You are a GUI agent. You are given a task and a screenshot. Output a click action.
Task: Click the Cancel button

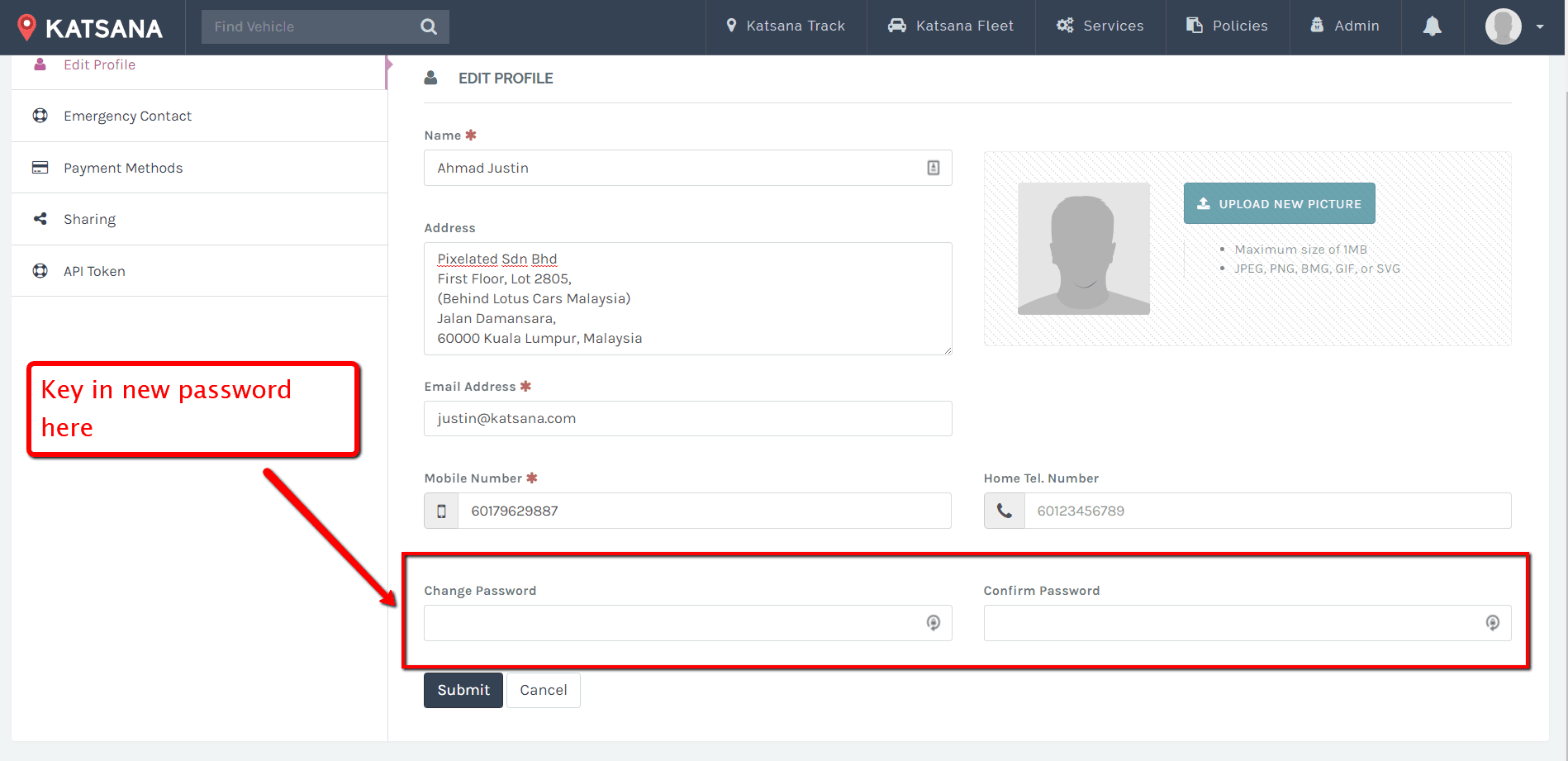[x=543, y=691]
